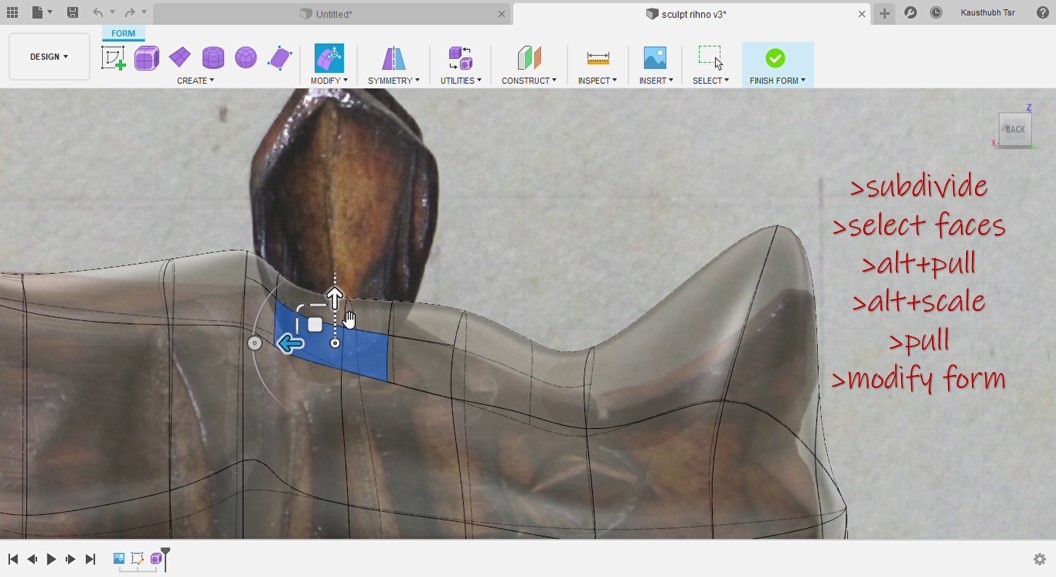
Task: Click the Symmetry mirror icon
Action: click(x=393, y=58)
